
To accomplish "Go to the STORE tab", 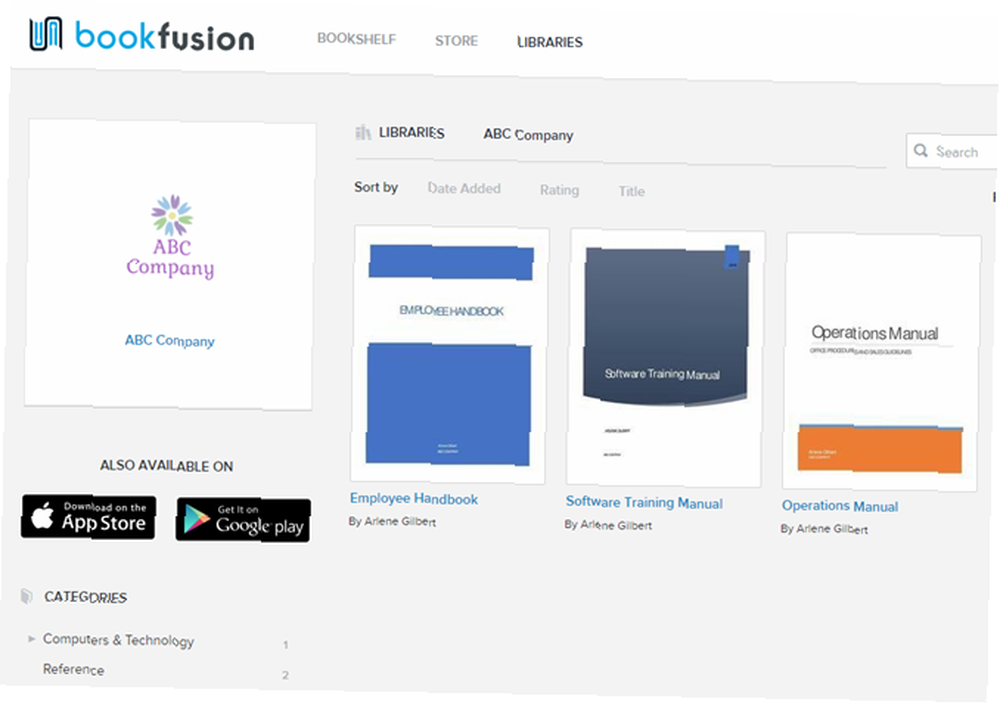I will click(x=456, y=41).
